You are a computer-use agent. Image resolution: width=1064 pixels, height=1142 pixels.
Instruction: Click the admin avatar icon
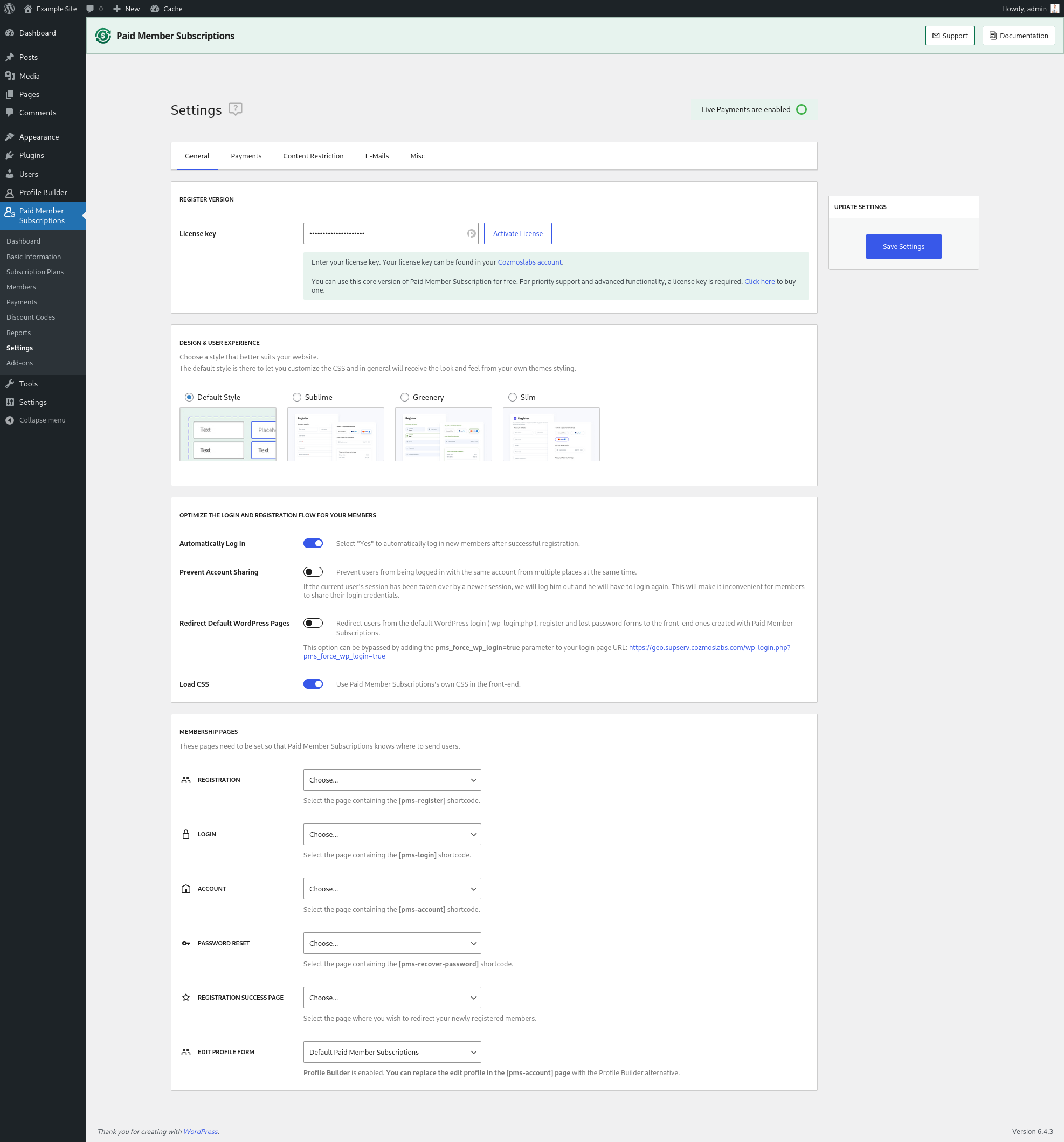(x=1055, y=9)
